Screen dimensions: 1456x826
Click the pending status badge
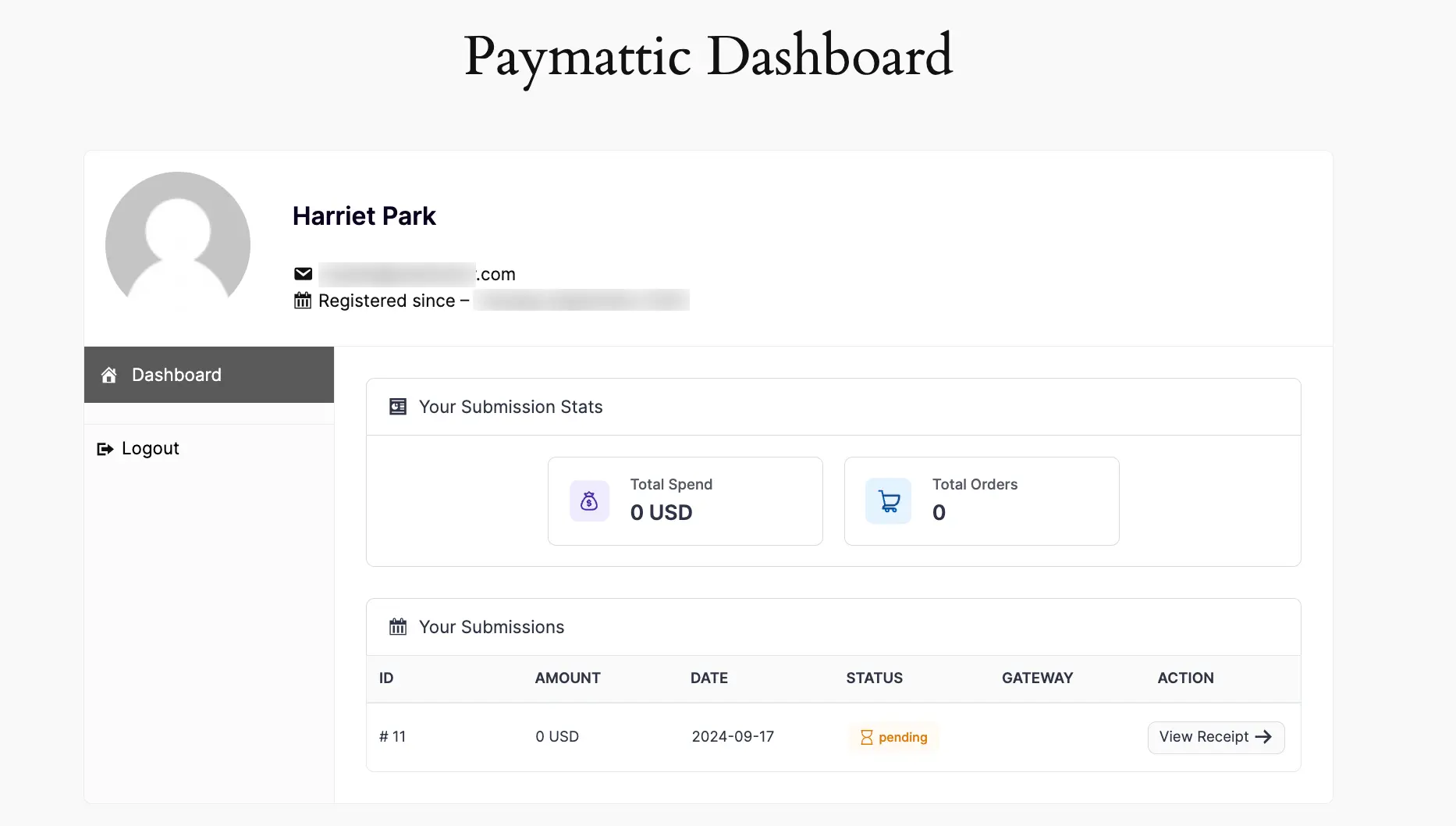[x=893, y=737]
